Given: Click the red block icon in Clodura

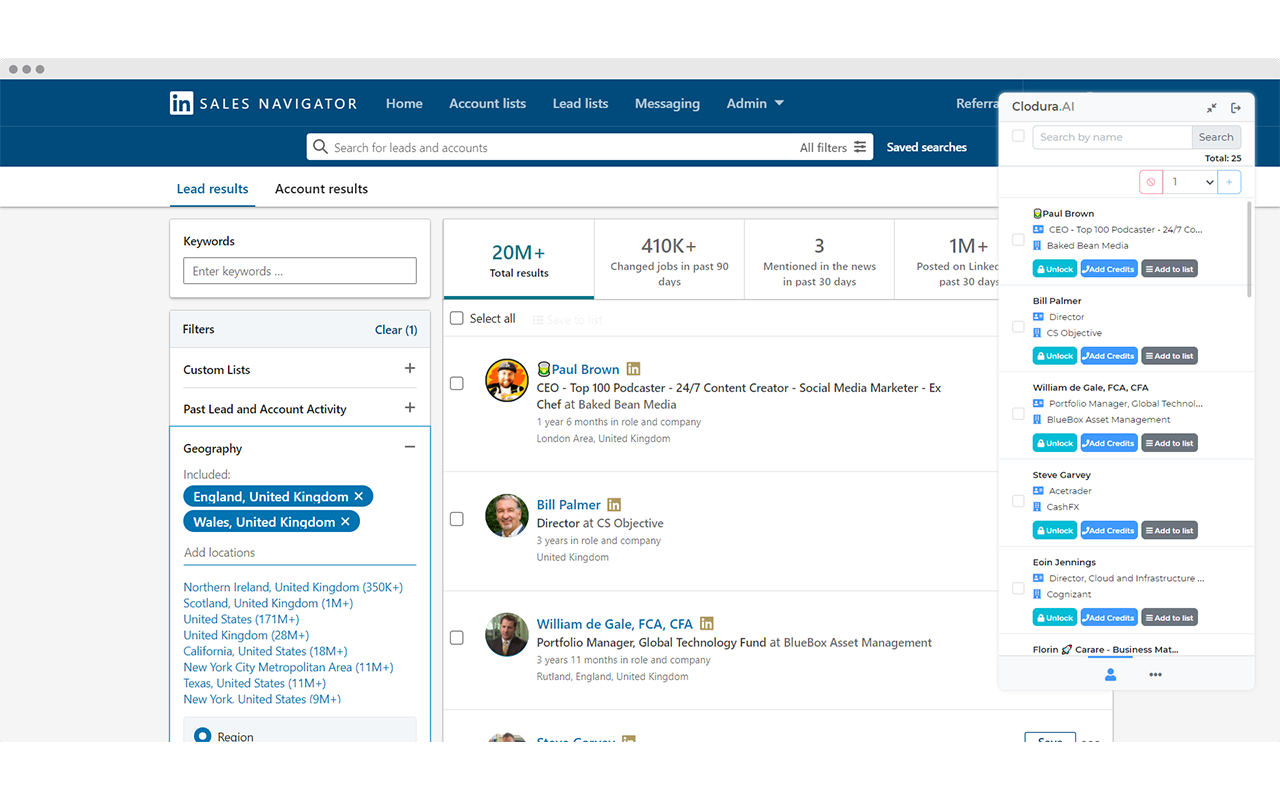Looking at the screenshot, I should [x=1151, y=182].
